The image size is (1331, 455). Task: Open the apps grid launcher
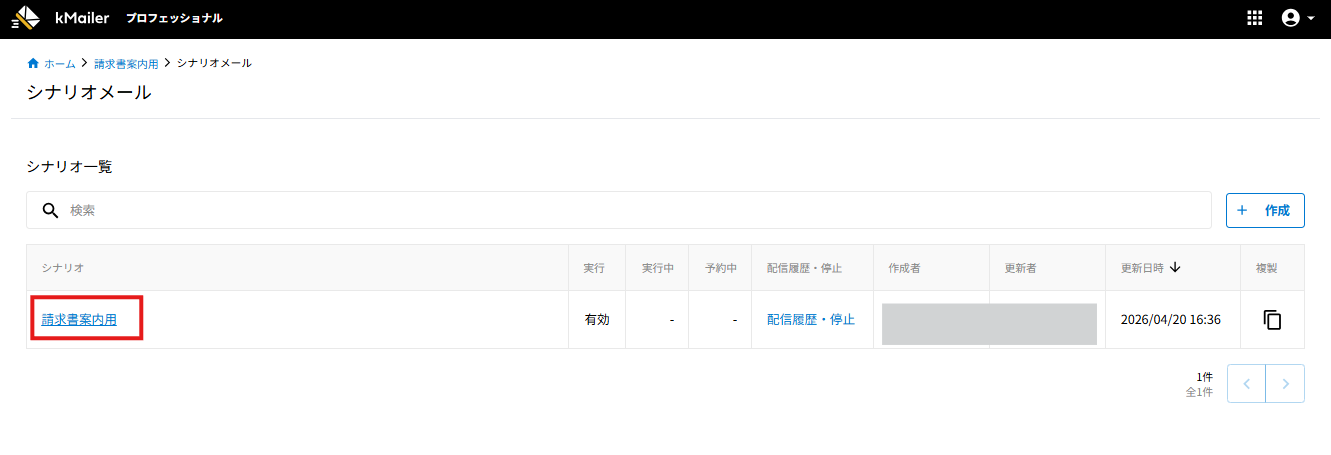point(1255,18)
